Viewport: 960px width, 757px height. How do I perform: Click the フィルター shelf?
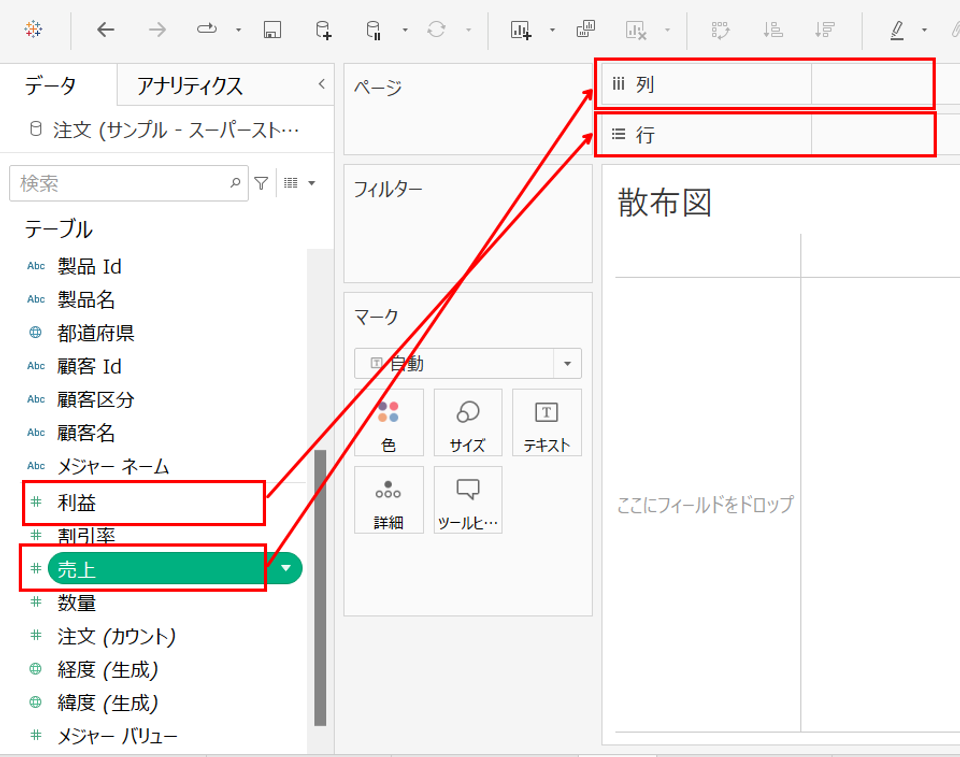(x=468, y=224)
